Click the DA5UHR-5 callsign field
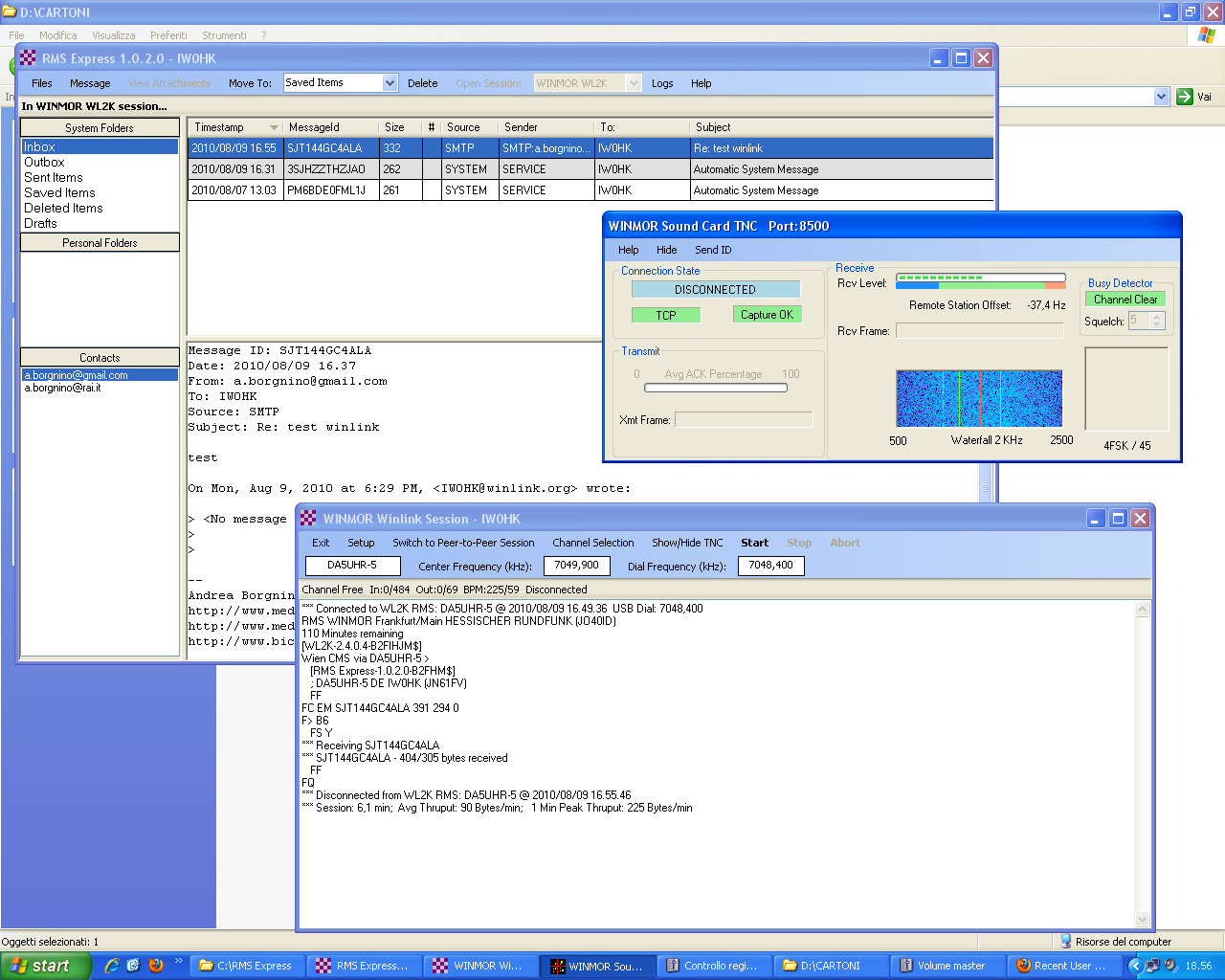Screen dimensions: 1225x980 (352, 566)
